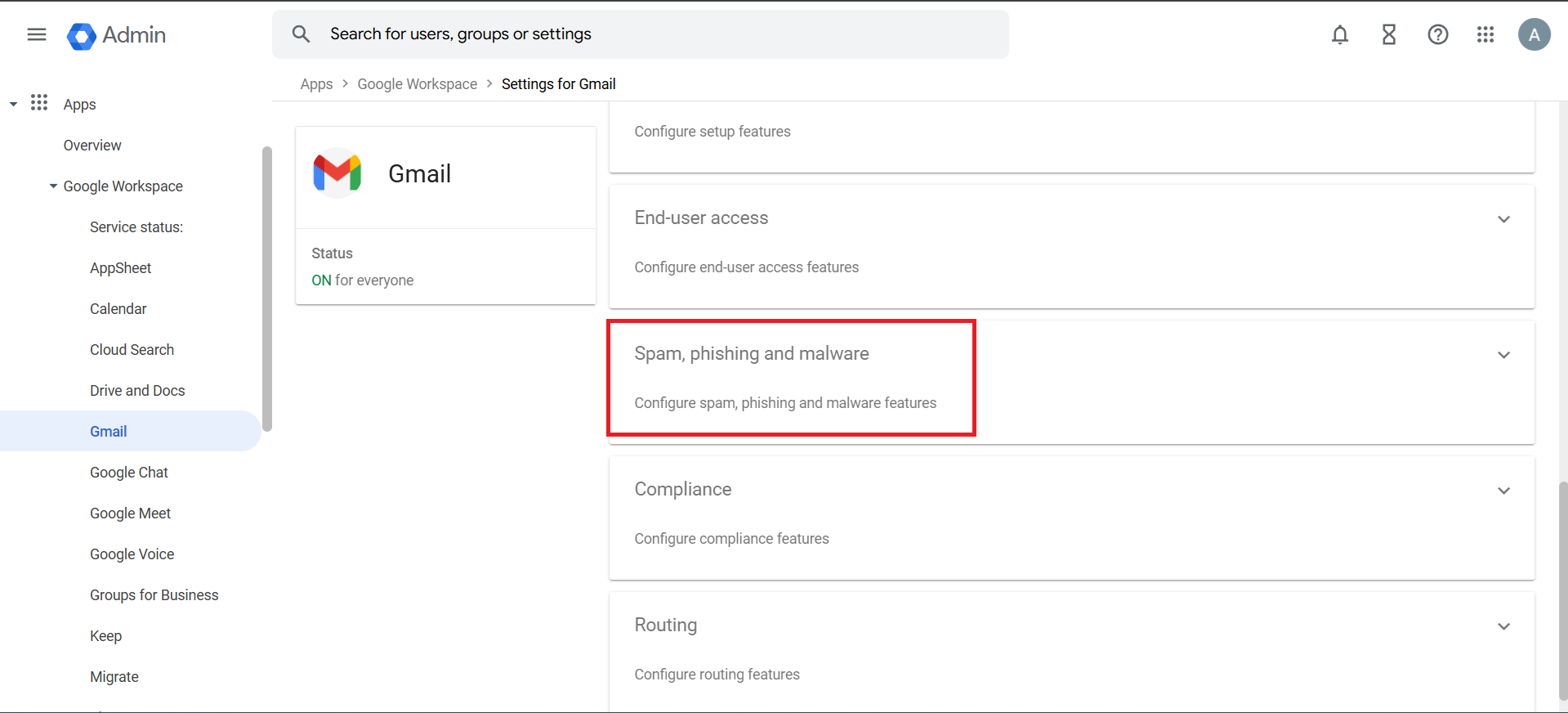The width and height of the screenshot is (1568, 713).
Task: Click Configure routing features text
Action: (717, 675)
